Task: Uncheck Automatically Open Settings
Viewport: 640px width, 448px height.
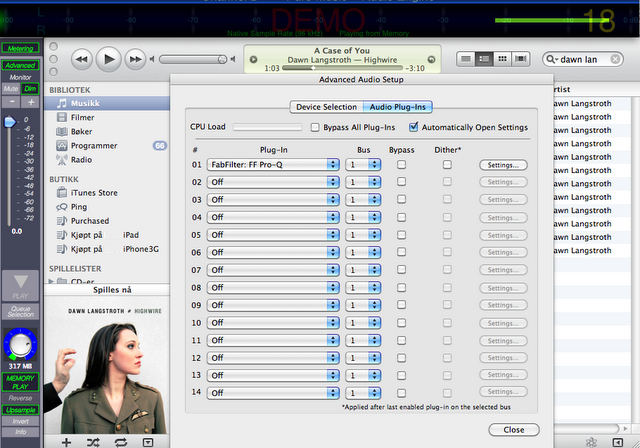Action: 413,127
